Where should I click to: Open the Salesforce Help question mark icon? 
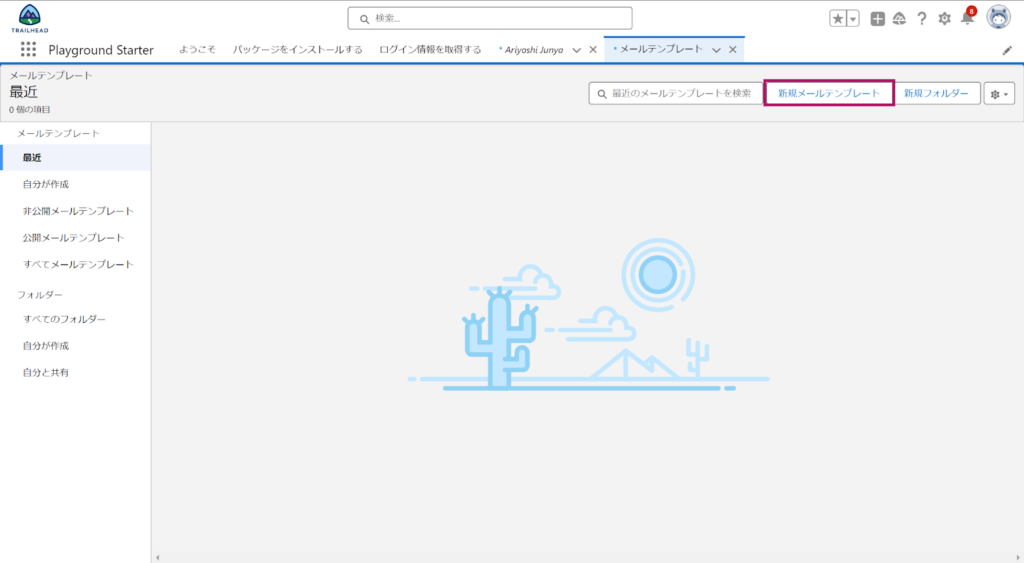pyautogui.click(x=921, y=19)
